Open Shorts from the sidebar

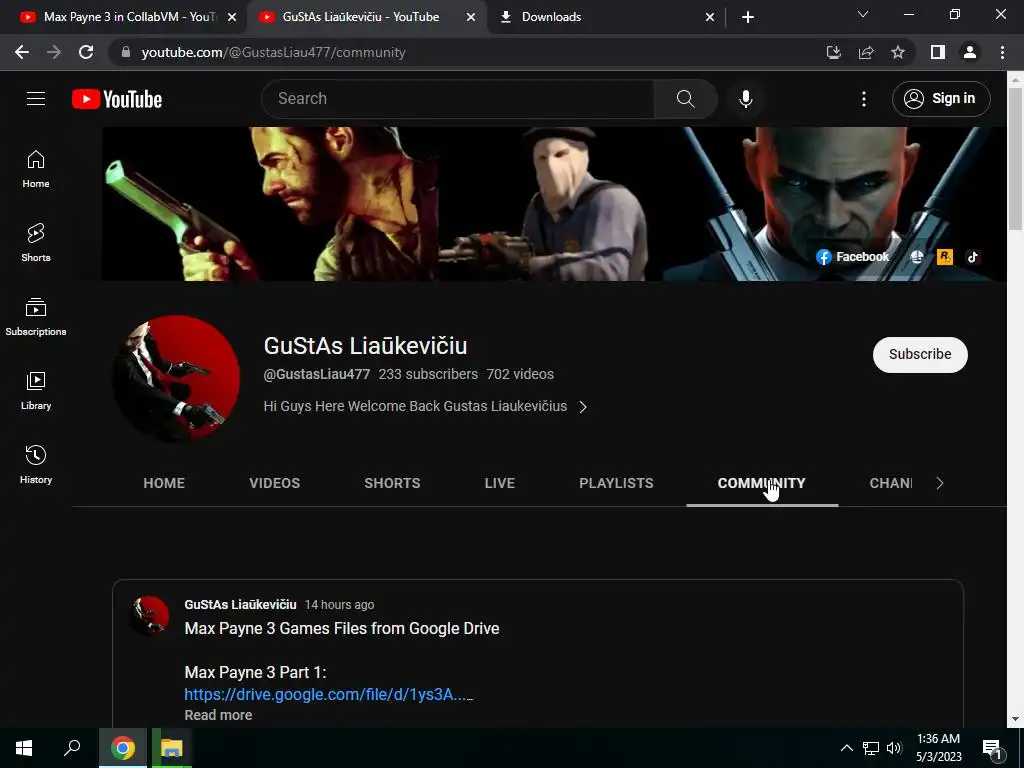point(36,242)
